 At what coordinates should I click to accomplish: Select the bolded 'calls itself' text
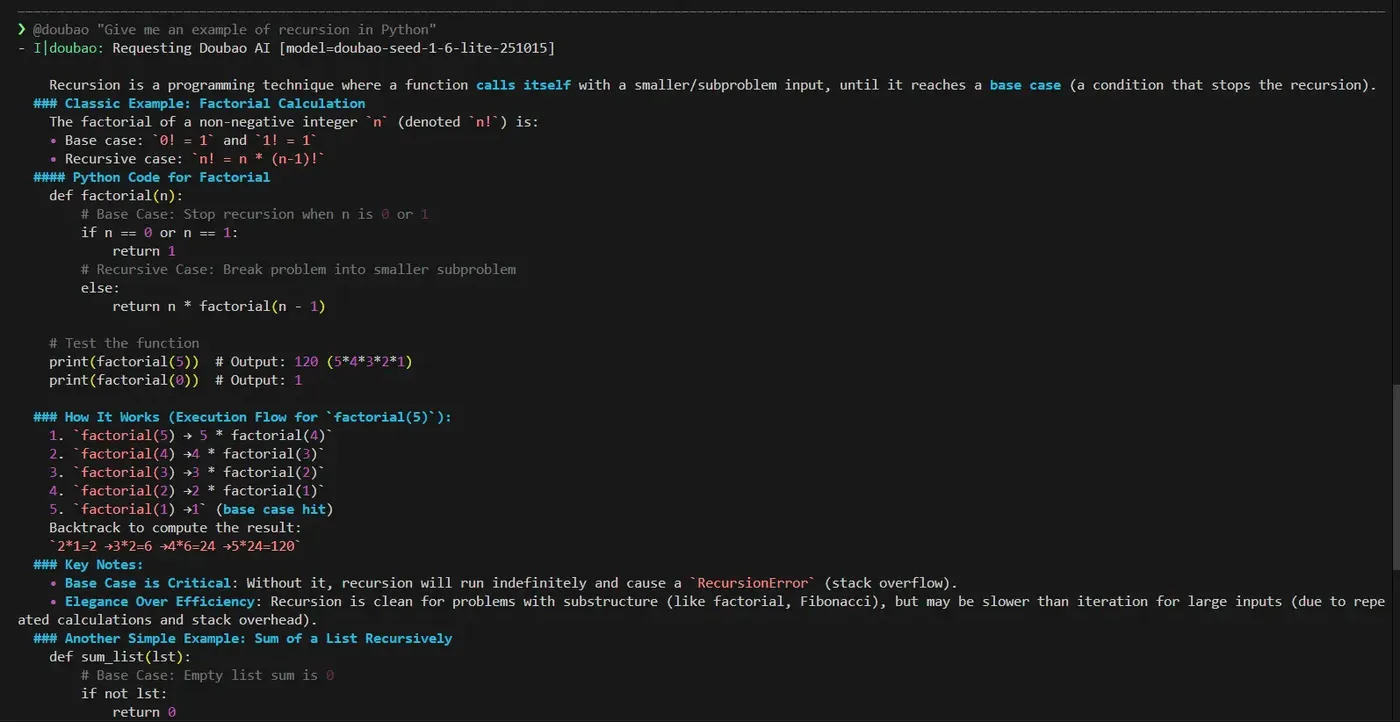click(x=523, y=84)
